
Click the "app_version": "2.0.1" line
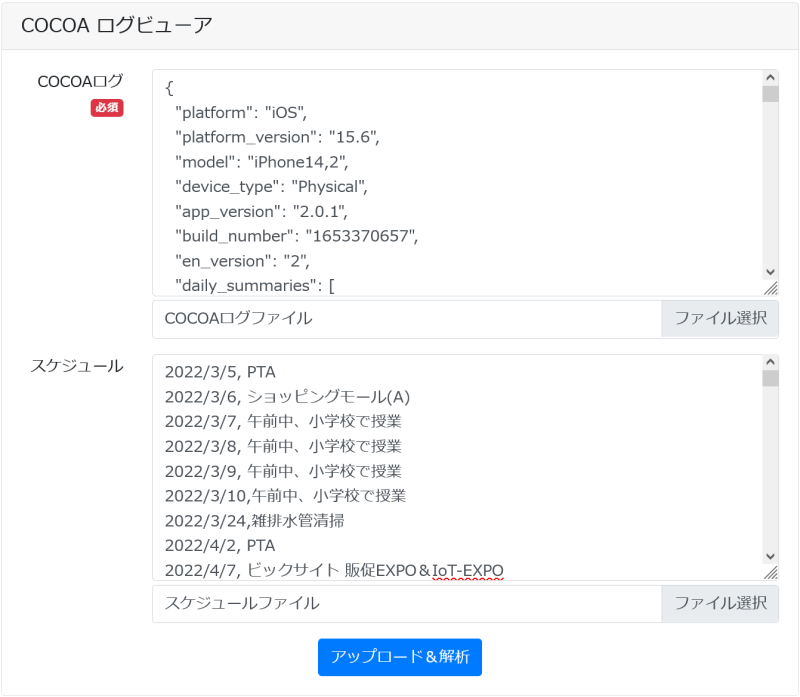coord(261,212)
